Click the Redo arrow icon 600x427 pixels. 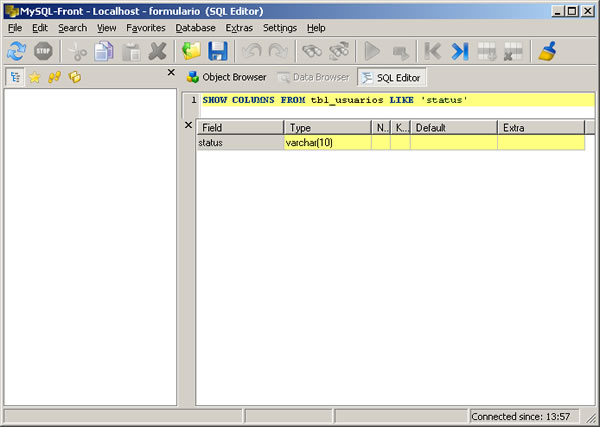[x=278, y=51]
